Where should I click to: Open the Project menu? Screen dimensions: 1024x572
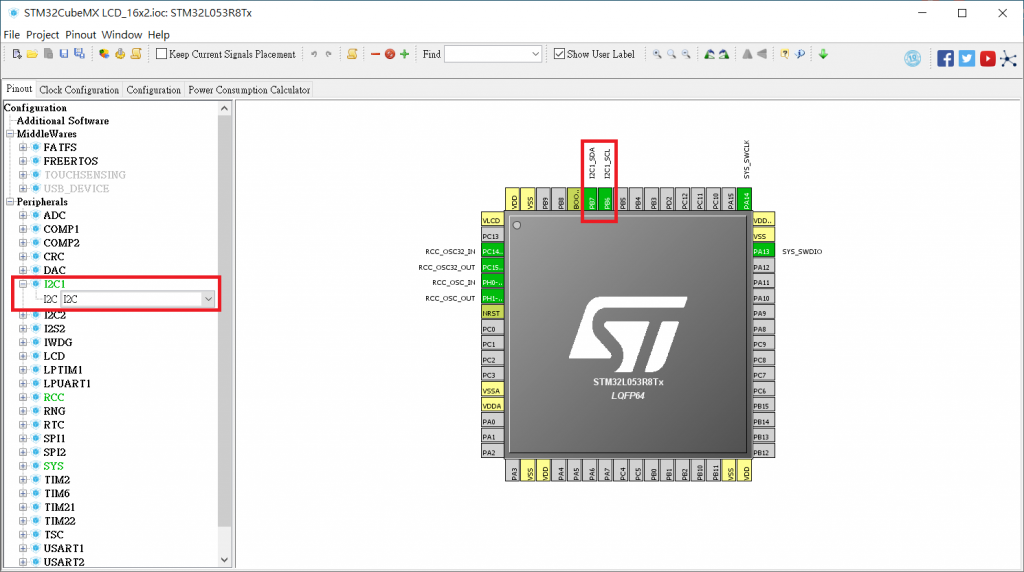tap(42, 35)
